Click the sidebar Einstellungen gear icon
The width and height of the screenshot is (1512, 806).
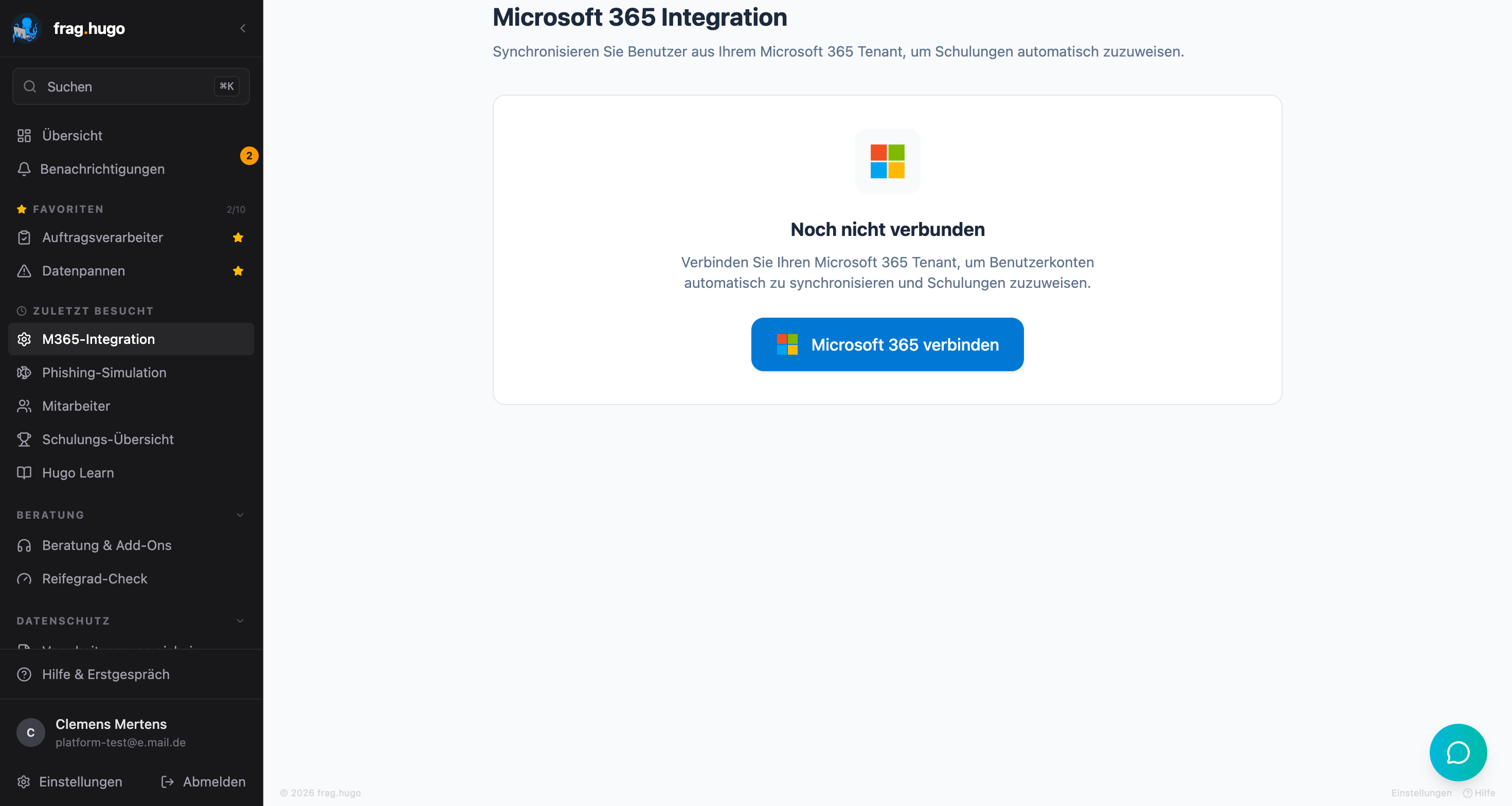point(24,782)
